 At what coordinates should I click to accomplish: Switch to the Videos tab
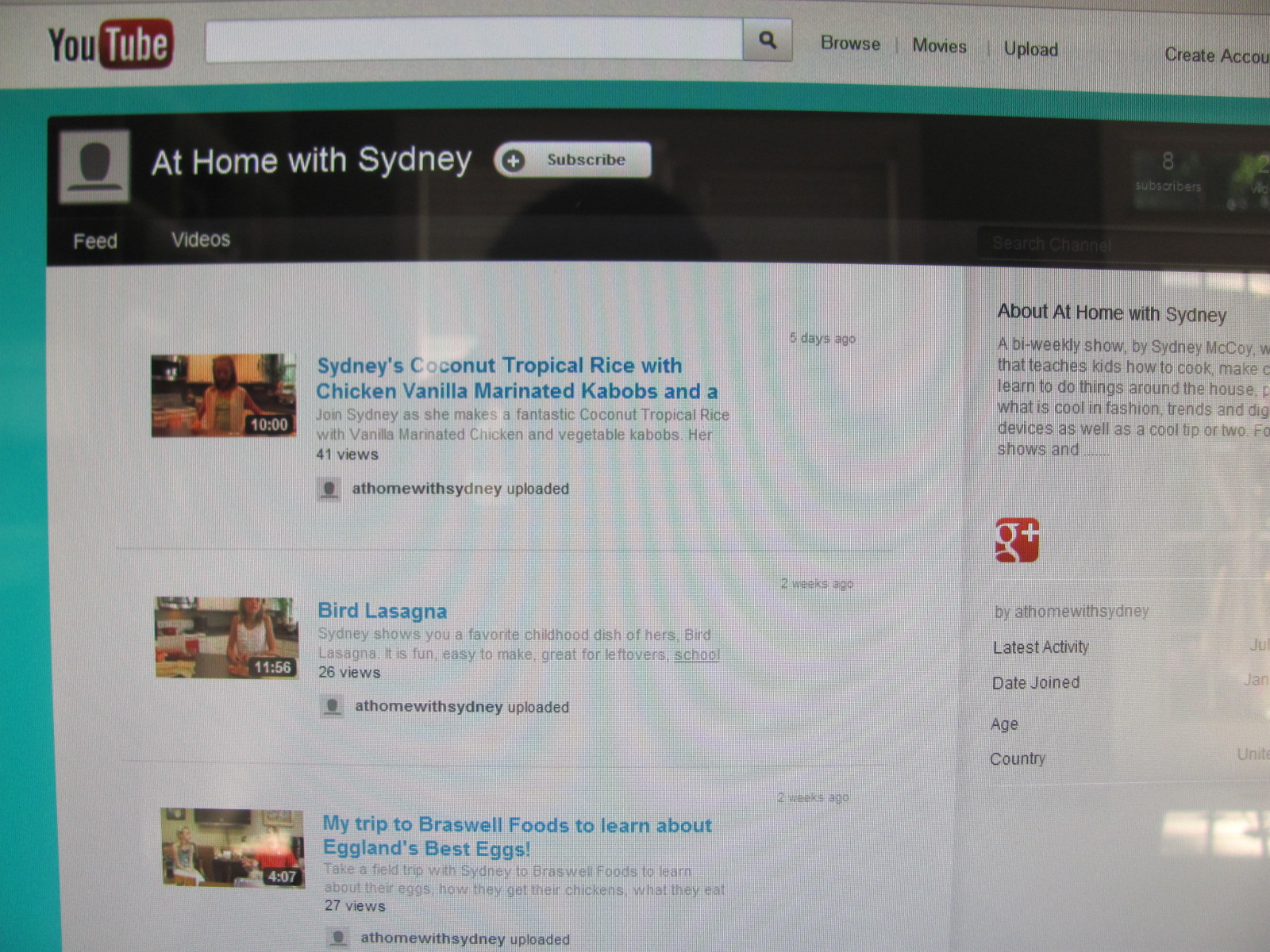click(201, 240)
